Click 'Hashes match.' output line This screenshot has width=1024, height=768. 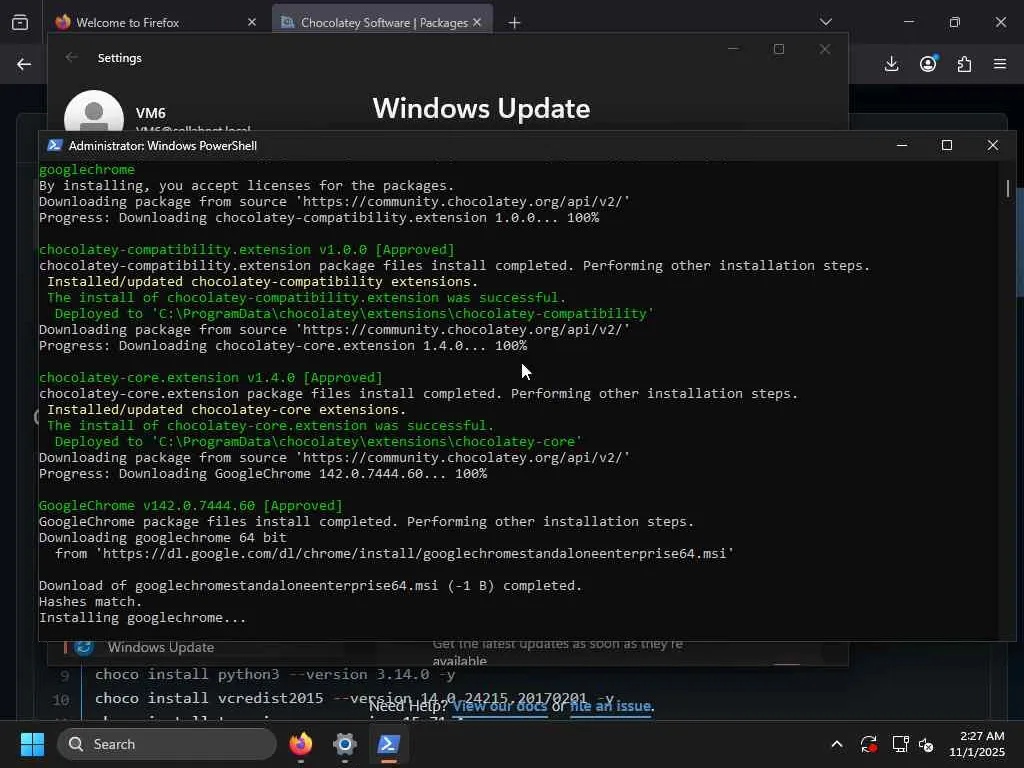pos(90,601)
